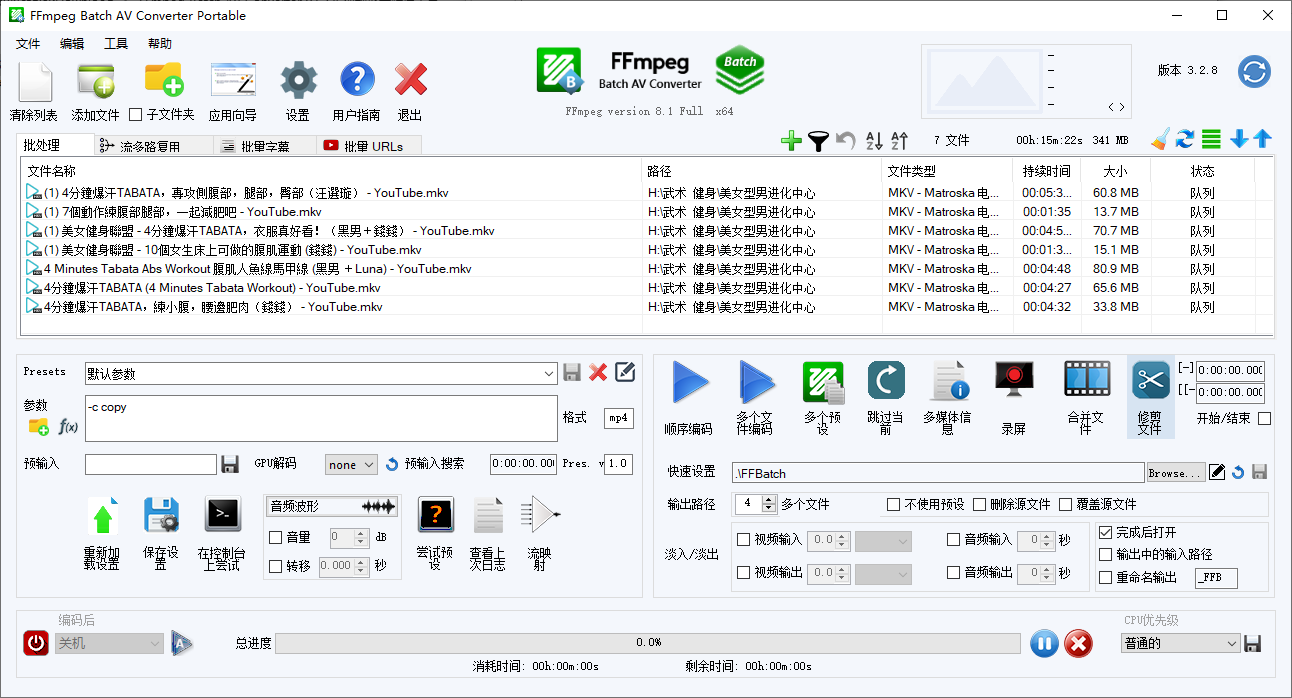Pause encoding with blue pause button
The image size is (1292, 698).
coord(1043,643)
